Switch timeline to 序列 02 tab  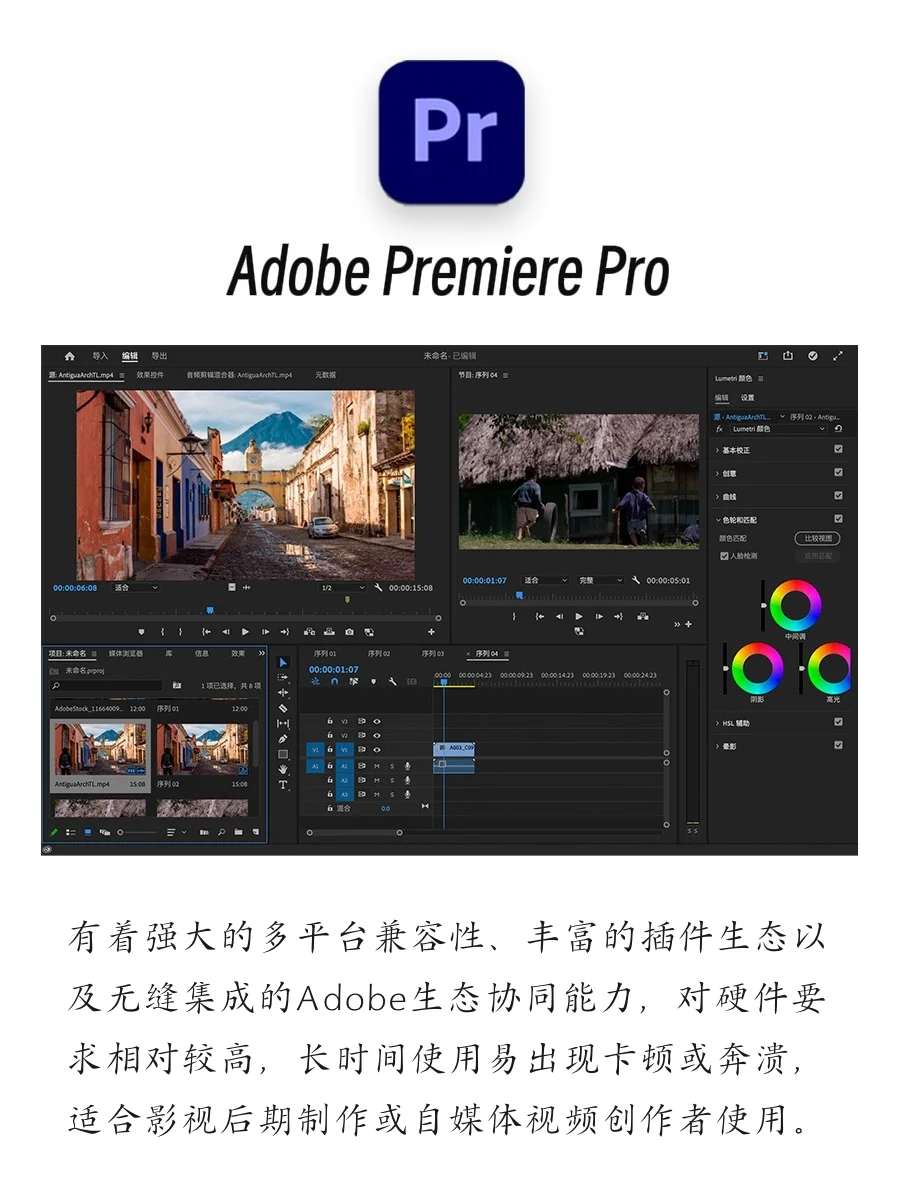(x=379, y=654)
